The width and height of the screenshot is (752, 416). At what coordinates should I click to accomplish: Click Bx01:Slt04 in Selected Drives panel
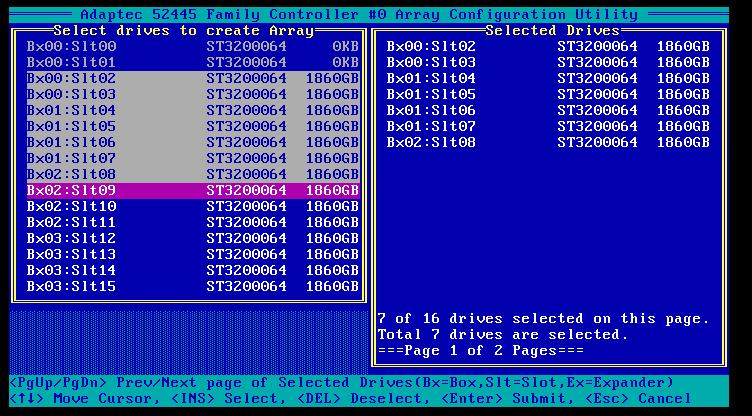(548, 78)
